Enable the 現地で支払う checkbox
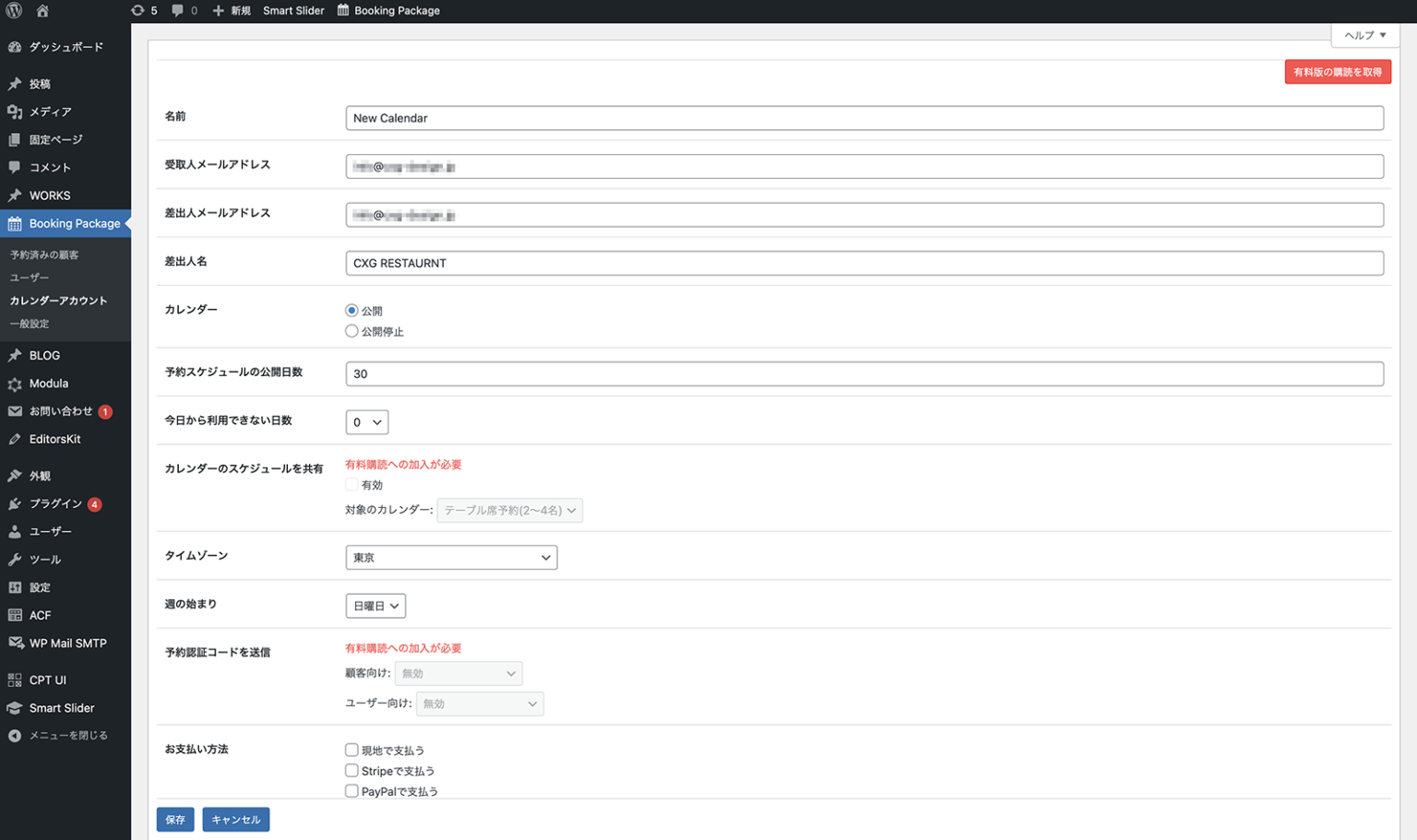 pos(351,751)
